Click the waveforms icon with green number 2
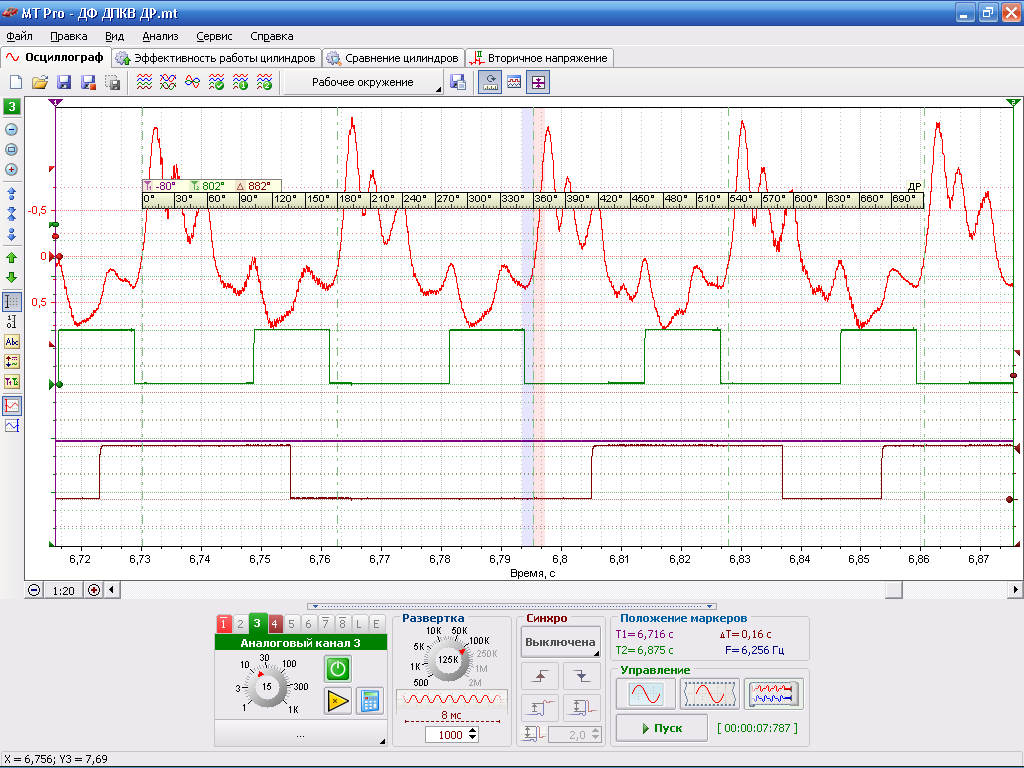Screen dimensions: 1024x768 coord(264,82)
